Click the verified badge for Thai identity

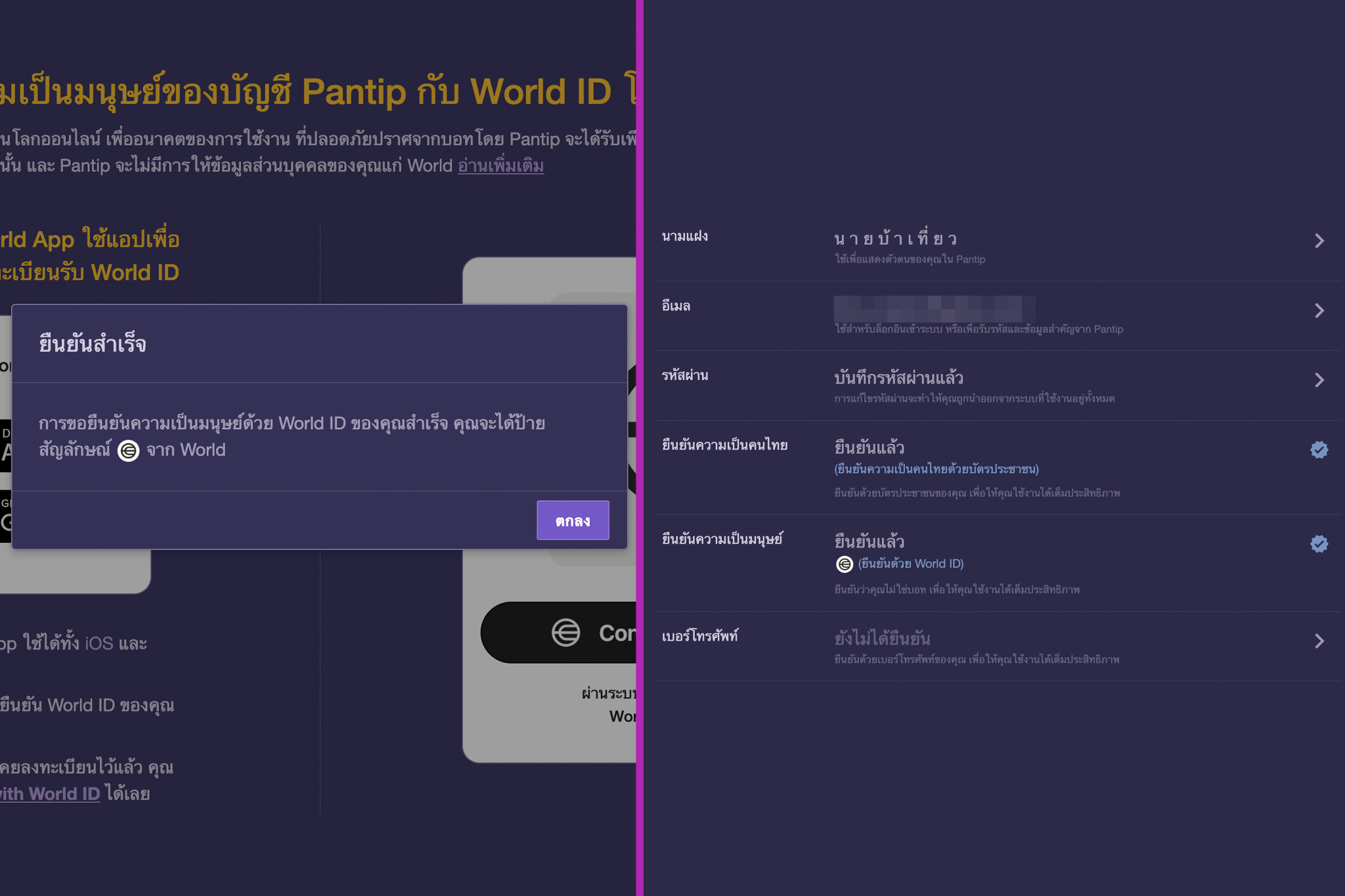(x=1319, y=450)
